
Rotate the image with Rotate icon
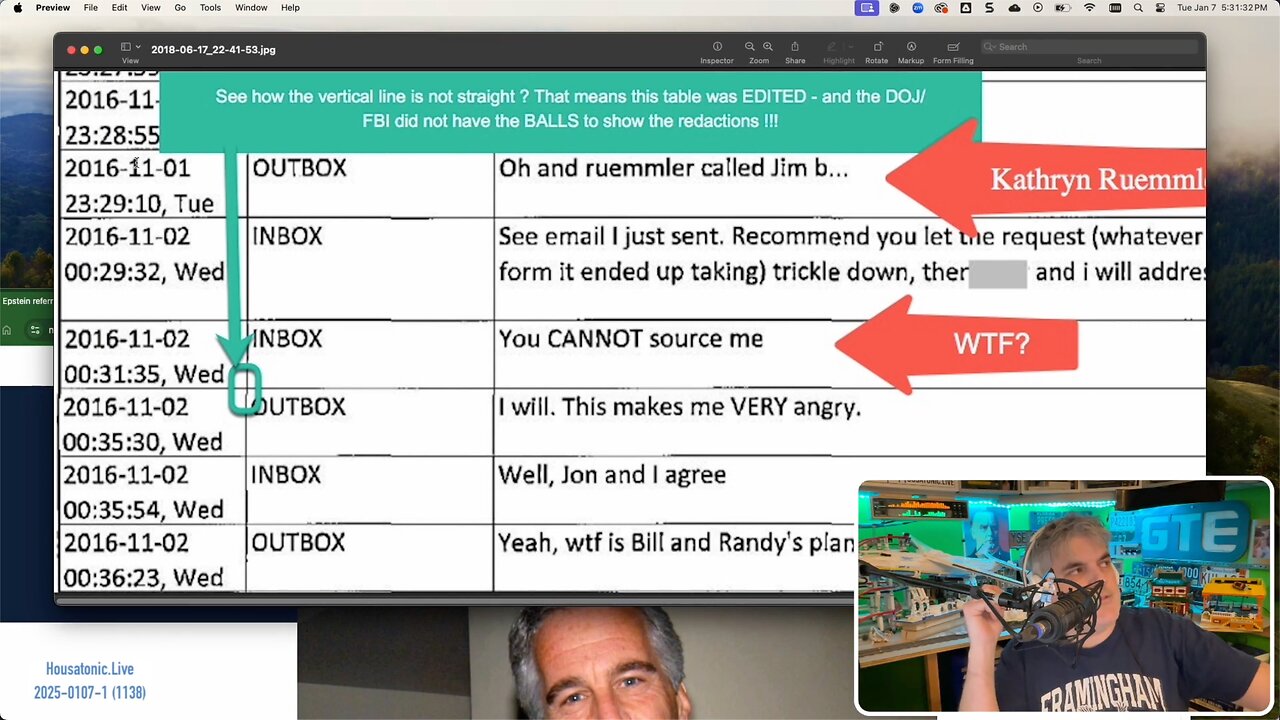877,47
